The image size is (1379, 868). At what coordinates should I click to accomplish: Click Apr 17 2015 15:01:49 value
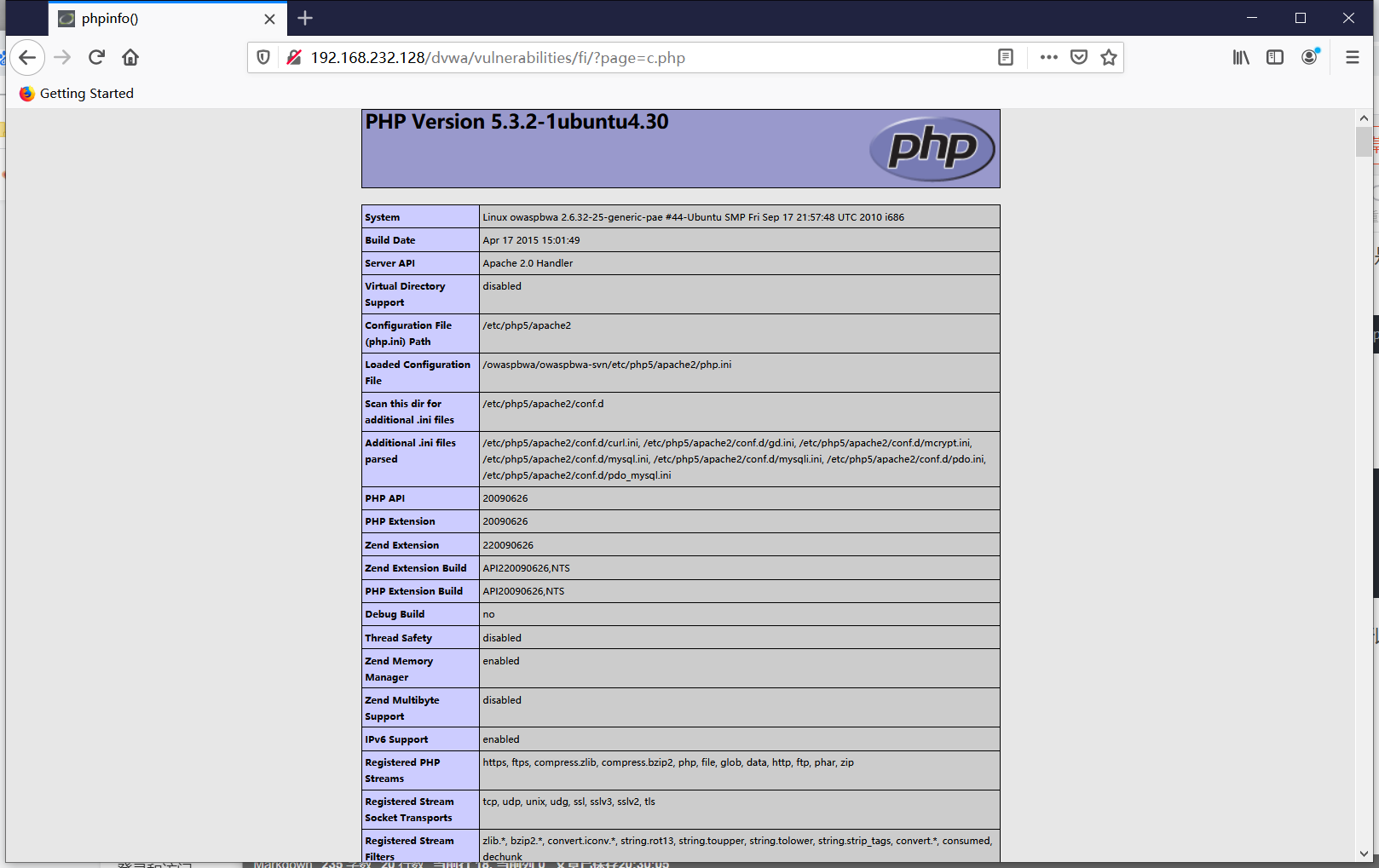coord(531,240)
